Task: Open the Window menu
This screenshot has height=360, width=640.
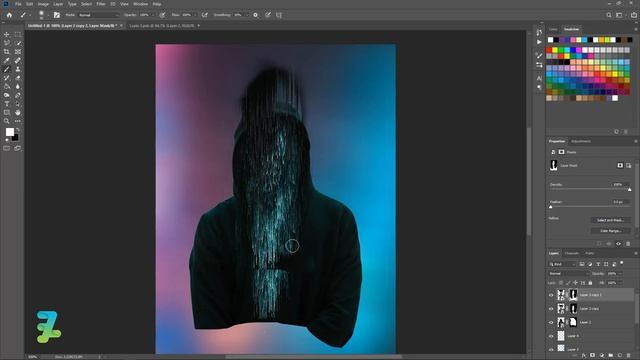Action: coord(141,4)
